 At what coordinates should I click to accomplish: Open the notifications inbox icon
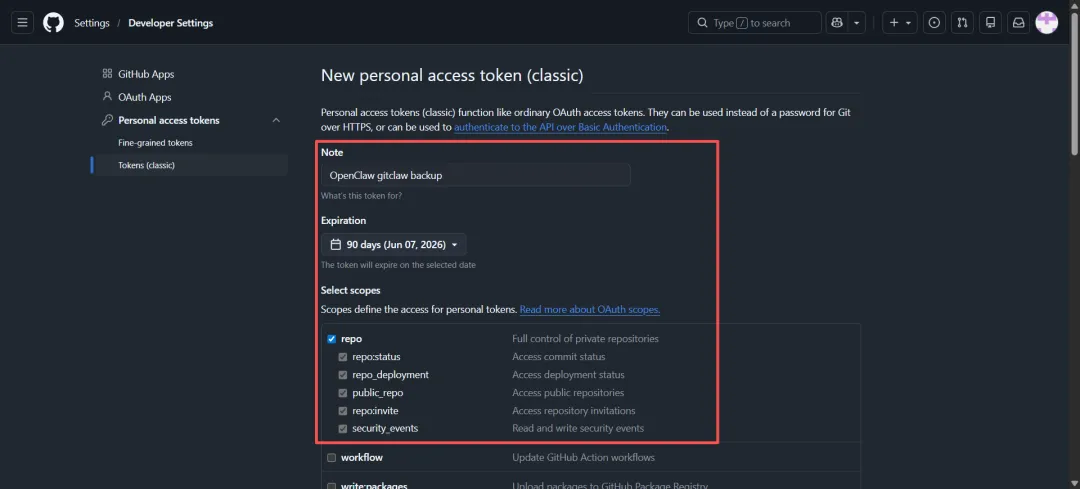coord(1018,23)
